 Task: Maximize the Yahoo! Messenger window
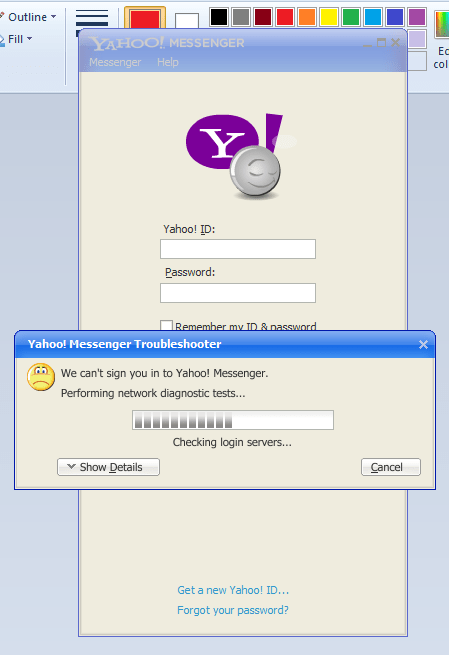381,43
